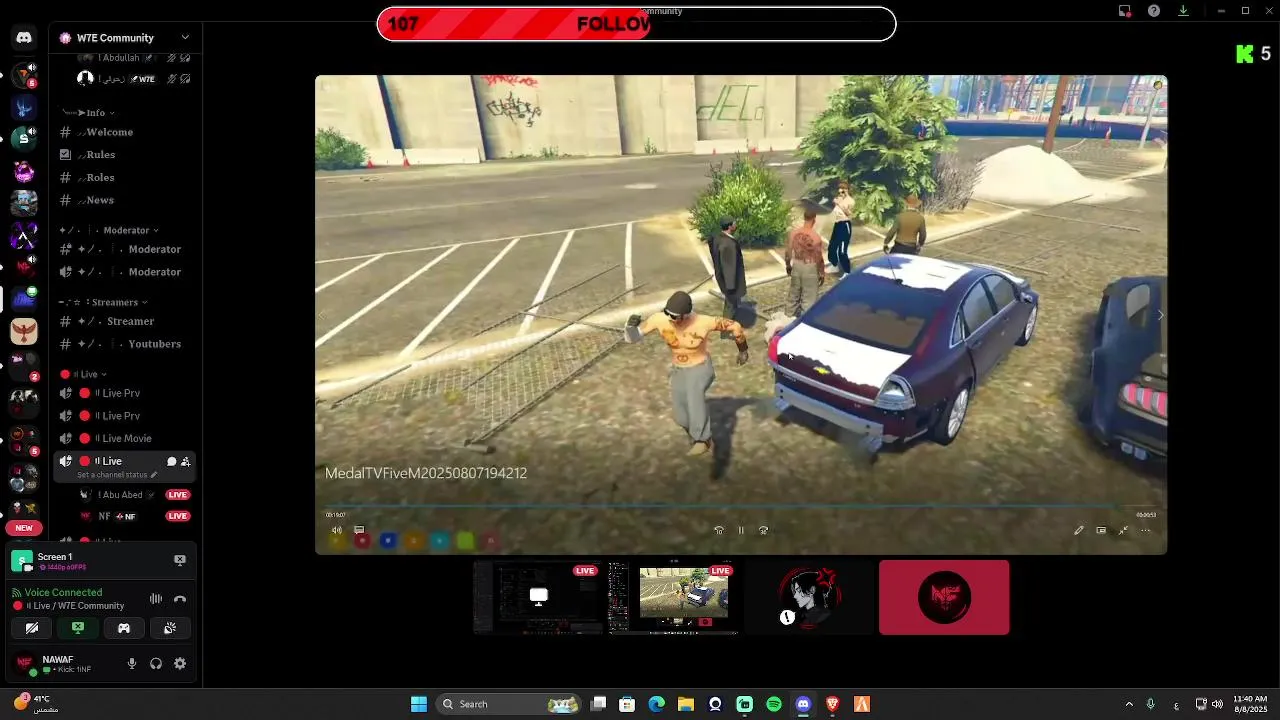Collapse the Streamers category

pos(104,302)
